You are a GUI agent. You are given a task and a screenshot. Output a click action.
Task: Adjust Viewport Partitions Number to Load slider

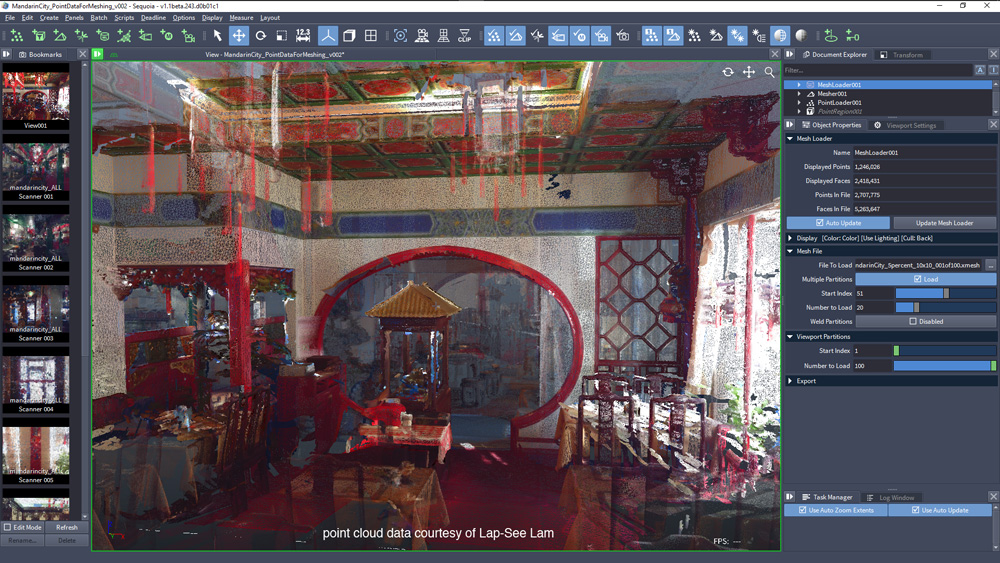point(945,366)
